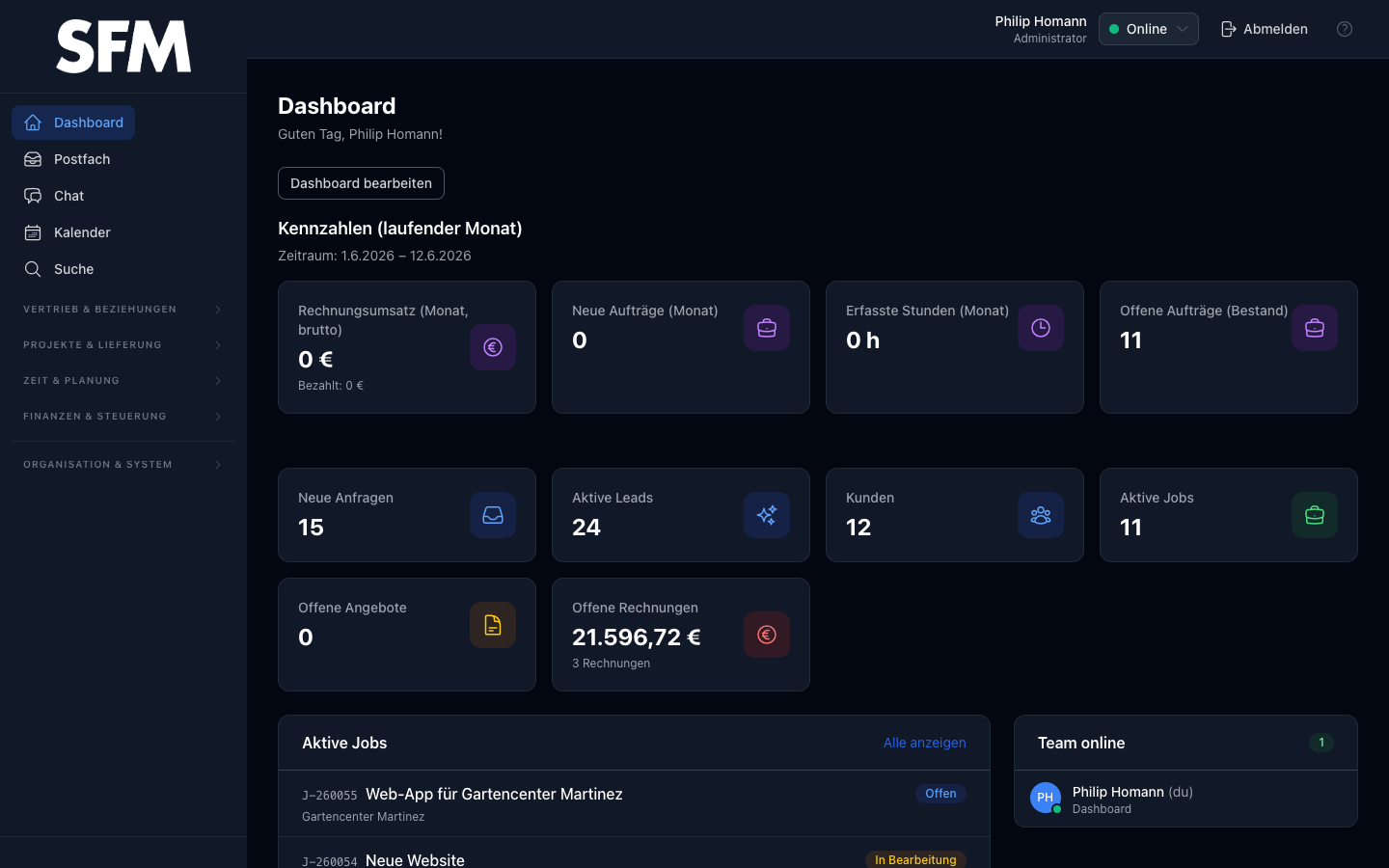The width and height of the screenshot is (1389, 868).
Task: Click job number J-260054
Action: tap(330, 861)
